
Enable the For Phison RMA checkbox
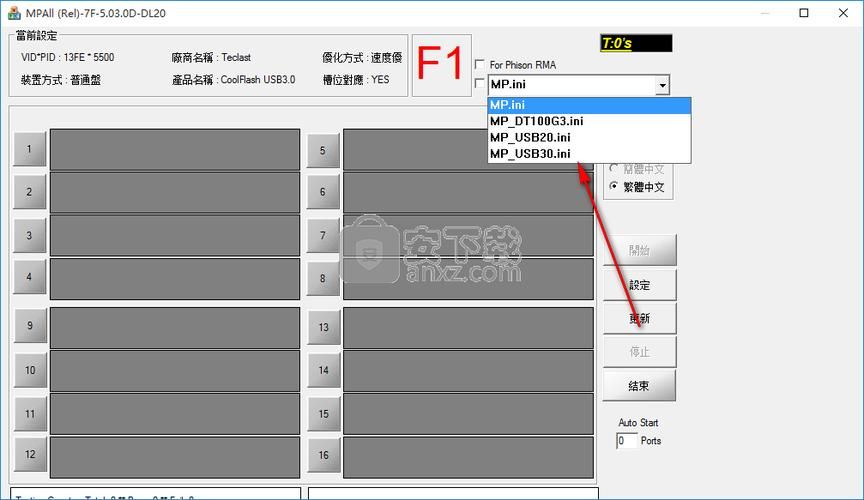pyautogui.click(x=480, y=64)
